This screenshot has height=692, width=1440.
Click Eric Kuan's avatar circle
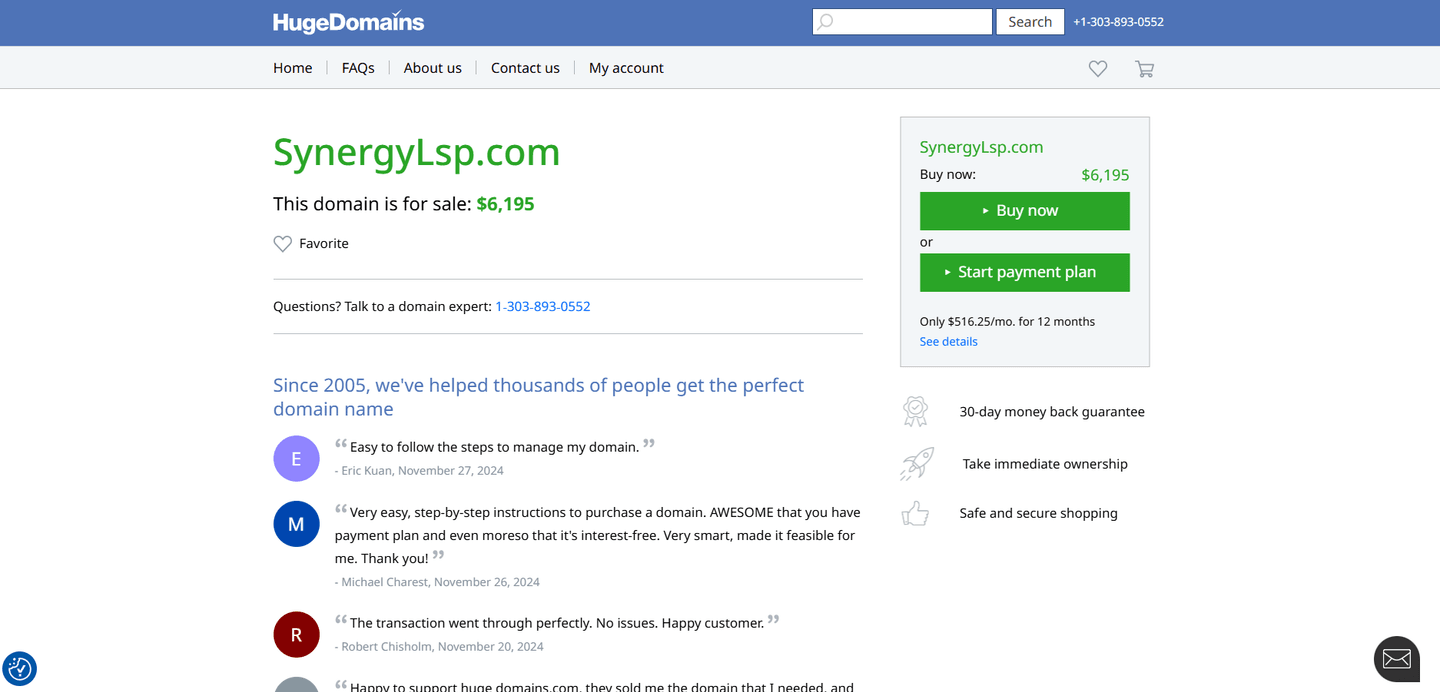pyautogui.click(x=296, y=458)
